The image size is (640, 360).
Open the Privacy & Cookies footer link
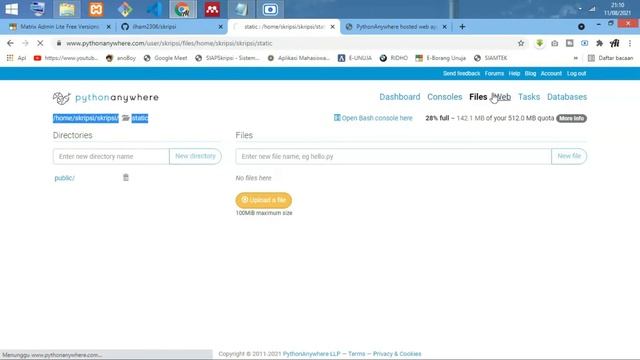397,354
